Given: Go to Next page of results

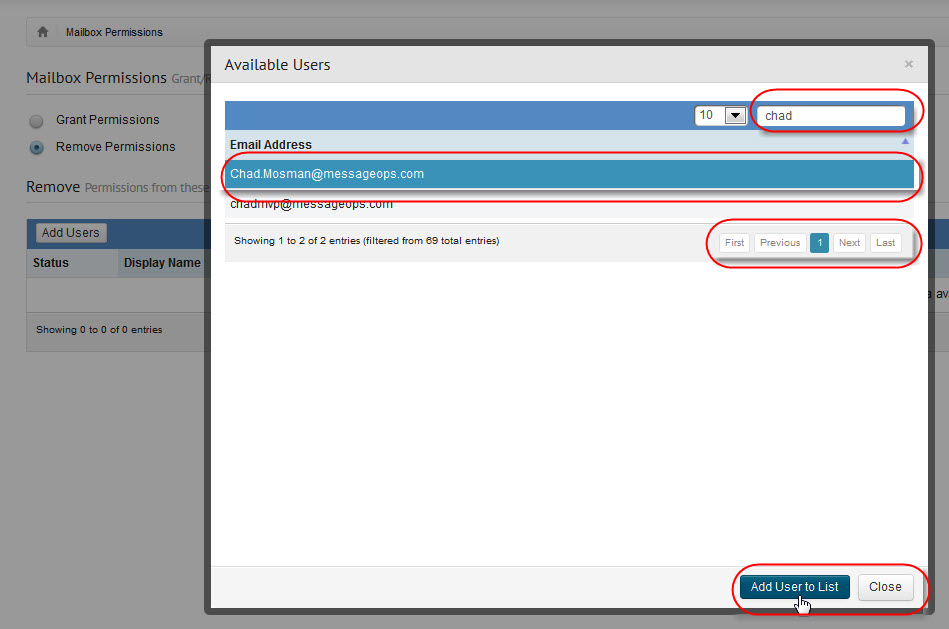Looking at the screenshot, I should (849, 243).
